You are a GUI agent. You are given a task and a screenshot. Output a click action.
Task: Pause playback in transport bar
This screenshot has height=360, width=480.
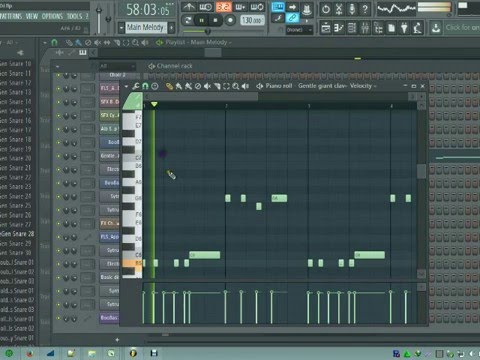201,20
